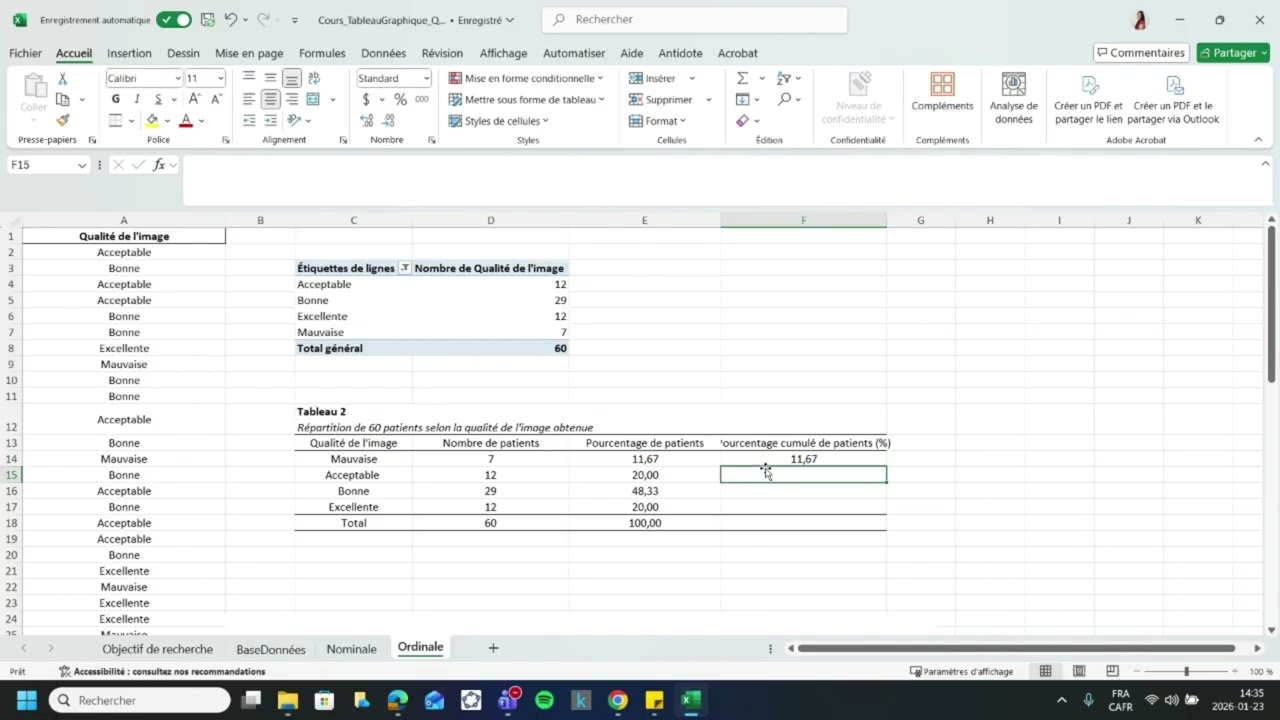
Task: Open the Fichier menu
Action: pyautogui.click(x=25, y=53)
